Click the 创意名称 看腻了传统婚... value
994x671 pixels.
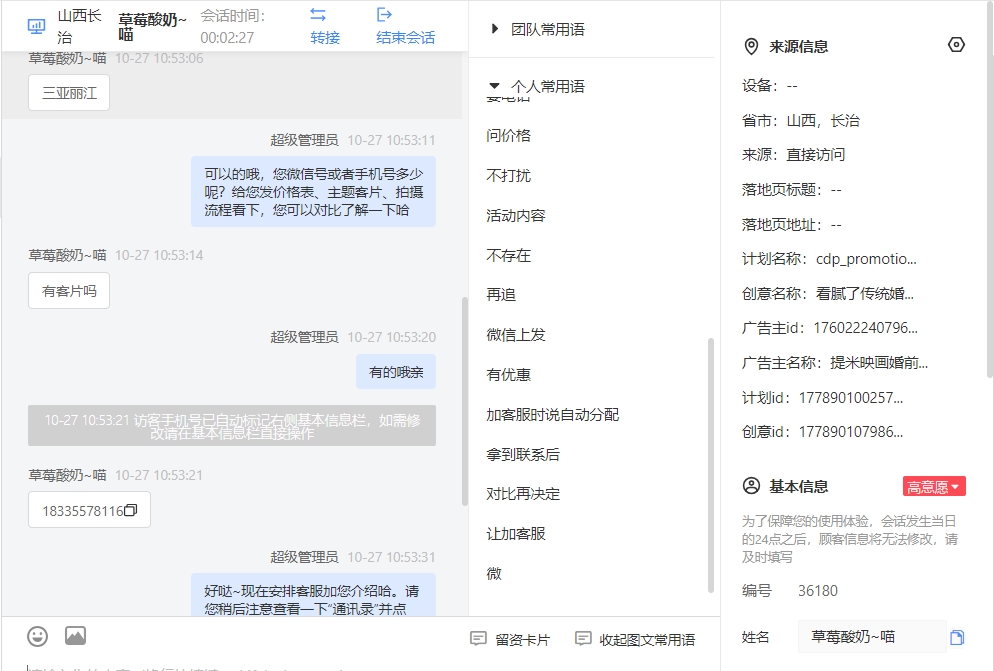click(865, 294)
